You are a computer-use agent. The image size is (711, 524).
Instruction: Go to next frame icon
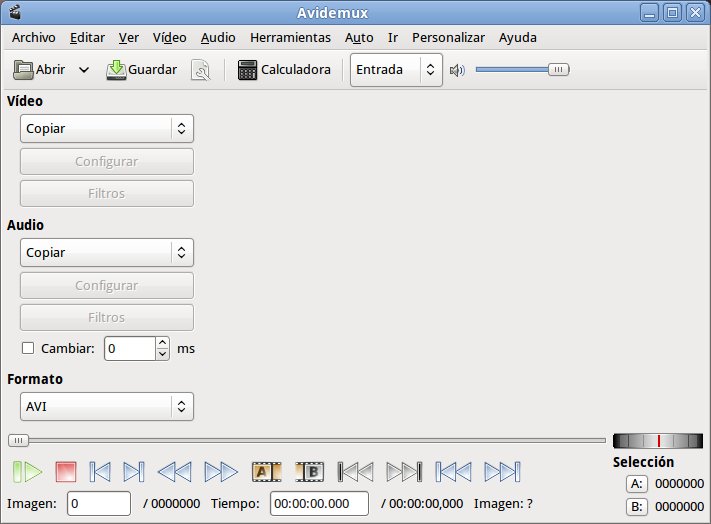tap(134, 472)
